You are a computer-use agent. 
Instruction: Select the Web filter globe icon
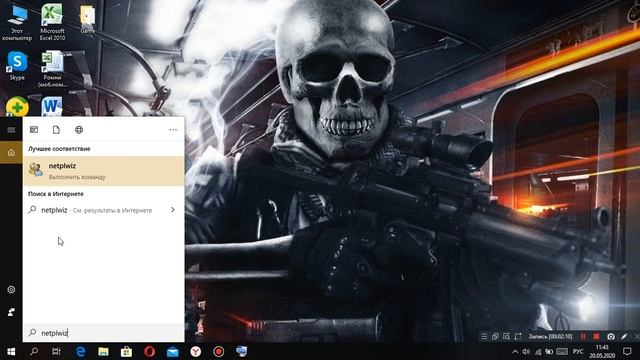(x=79, y=130)
